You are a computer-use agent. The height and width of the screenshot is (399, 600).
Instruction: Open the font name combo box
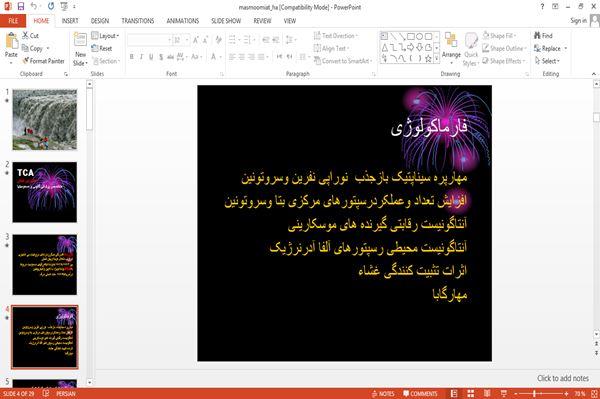(149, 40)
